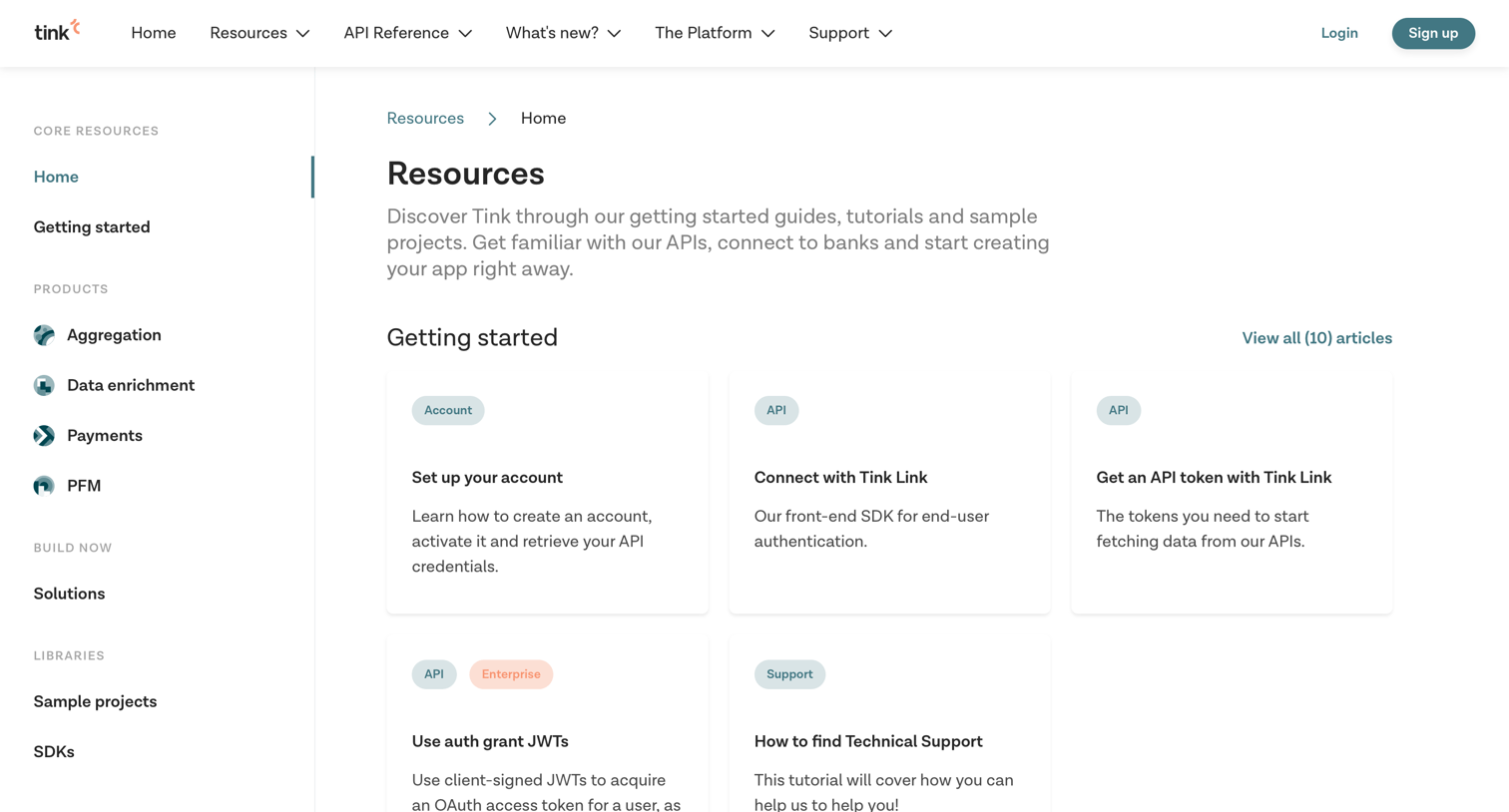Click the Payments sidebar label

(105, 436)
